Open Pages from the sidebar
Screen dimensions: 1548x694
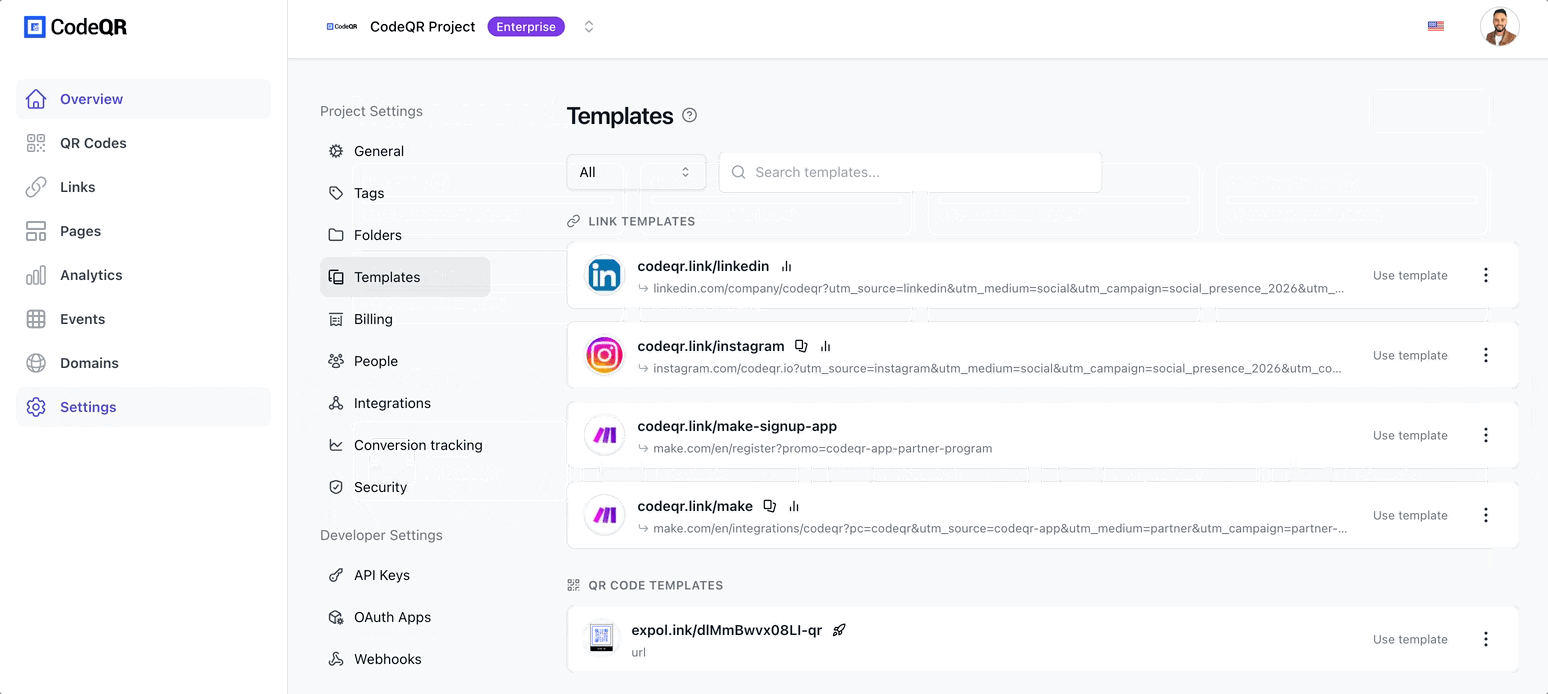pos(143,231)
